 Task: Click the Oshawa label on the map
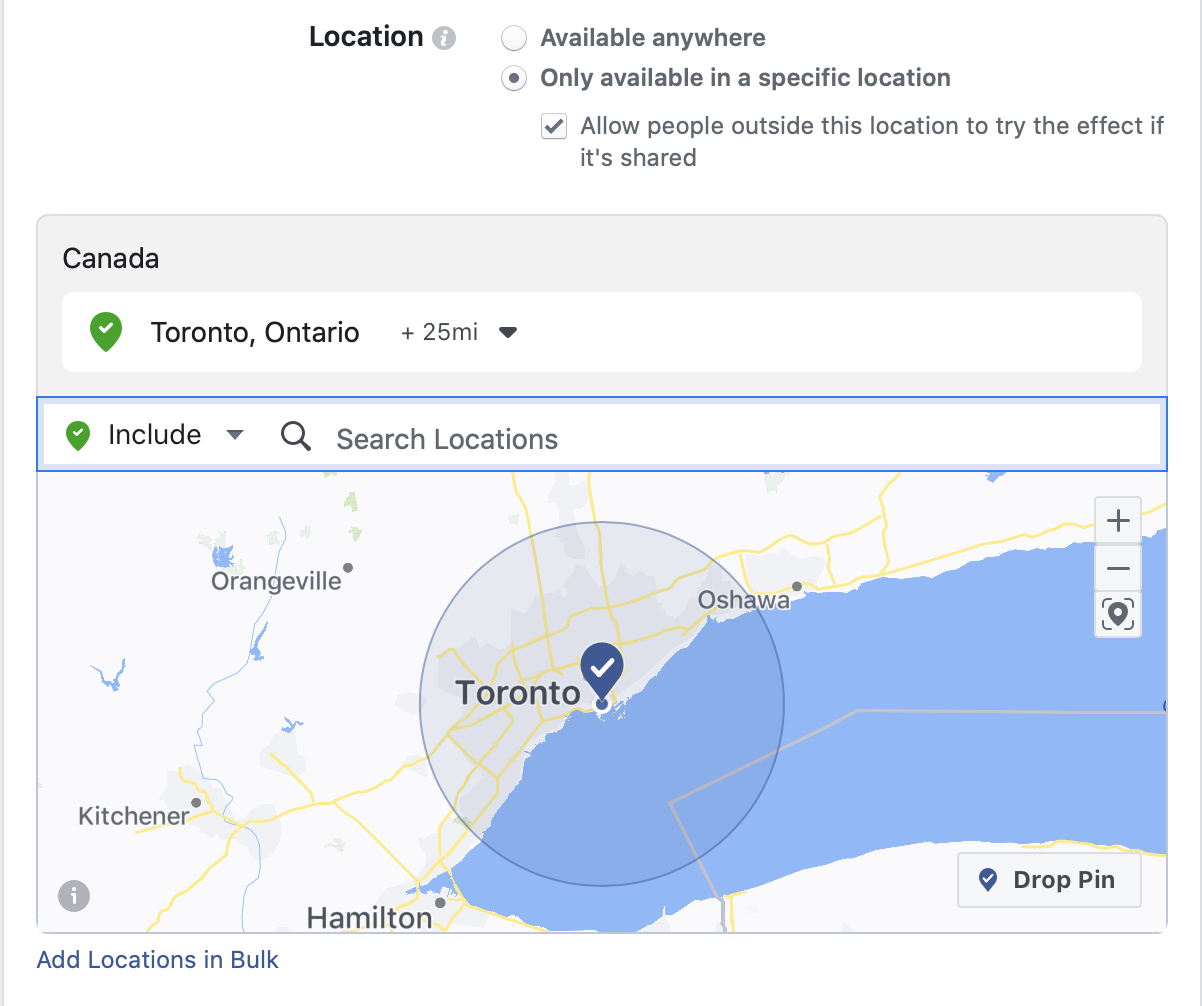(x=744, y=600)
